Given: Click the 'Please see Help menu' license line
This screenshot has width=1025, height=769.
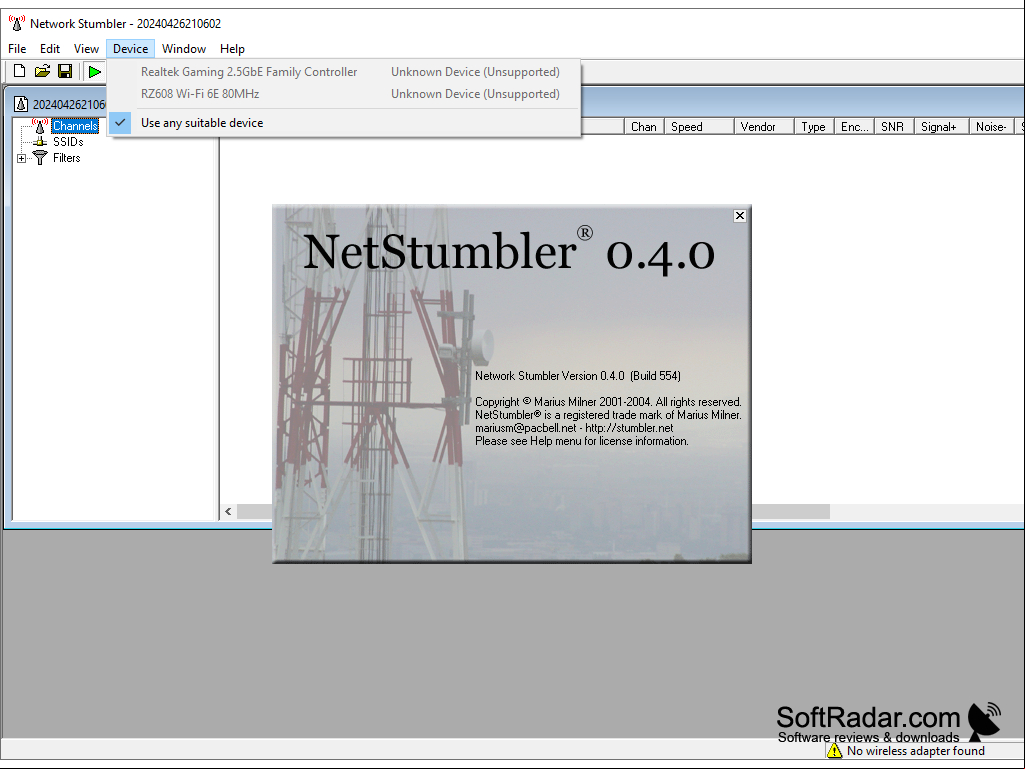Looking at the screenshot, I should pyautogui.click(x=582, y=441).
